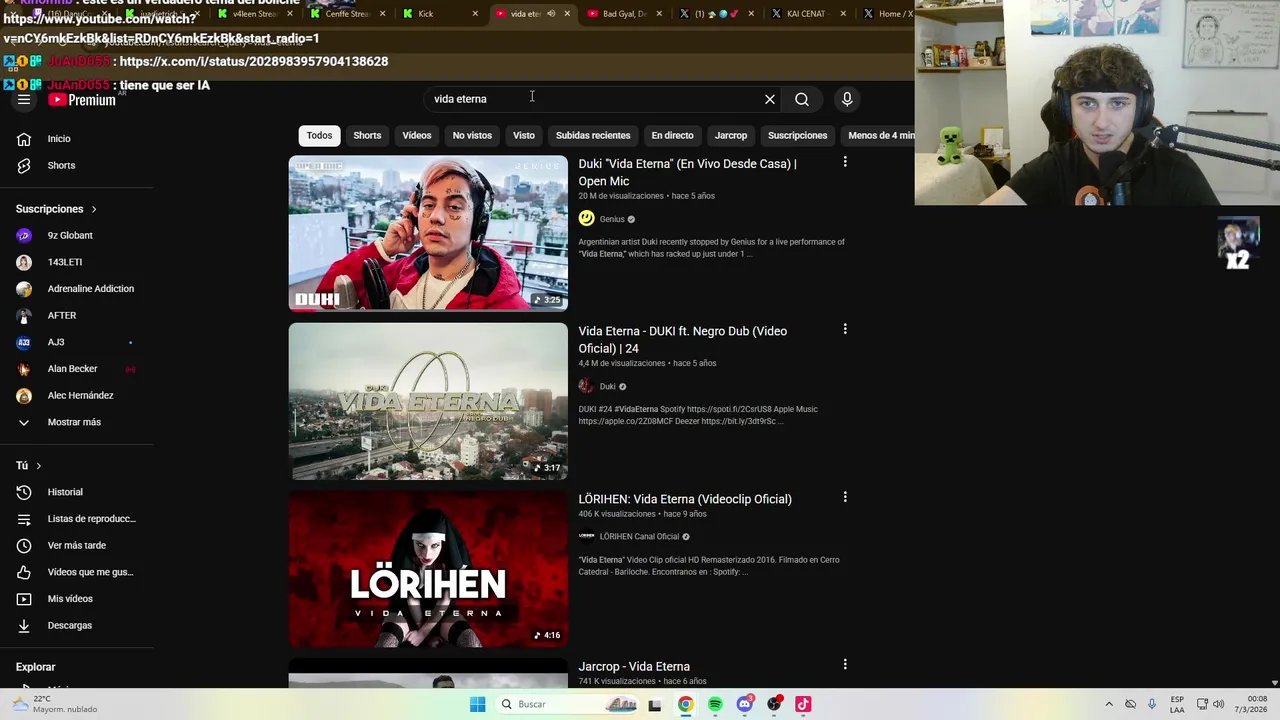Screen dimensions: 1280x720
Task: Switch to the Kick browser tab
Action: [440, 14]
